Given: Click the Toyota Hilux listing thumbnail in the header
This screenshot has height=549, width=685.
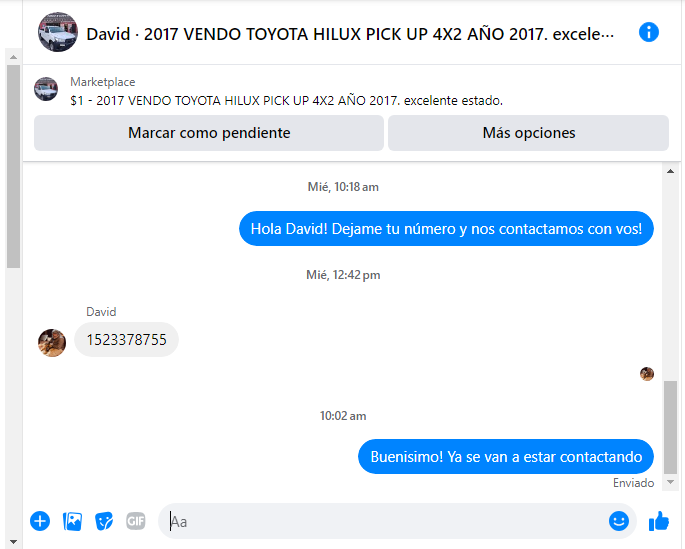Looking at the screenshot, I should coord(58,32).
